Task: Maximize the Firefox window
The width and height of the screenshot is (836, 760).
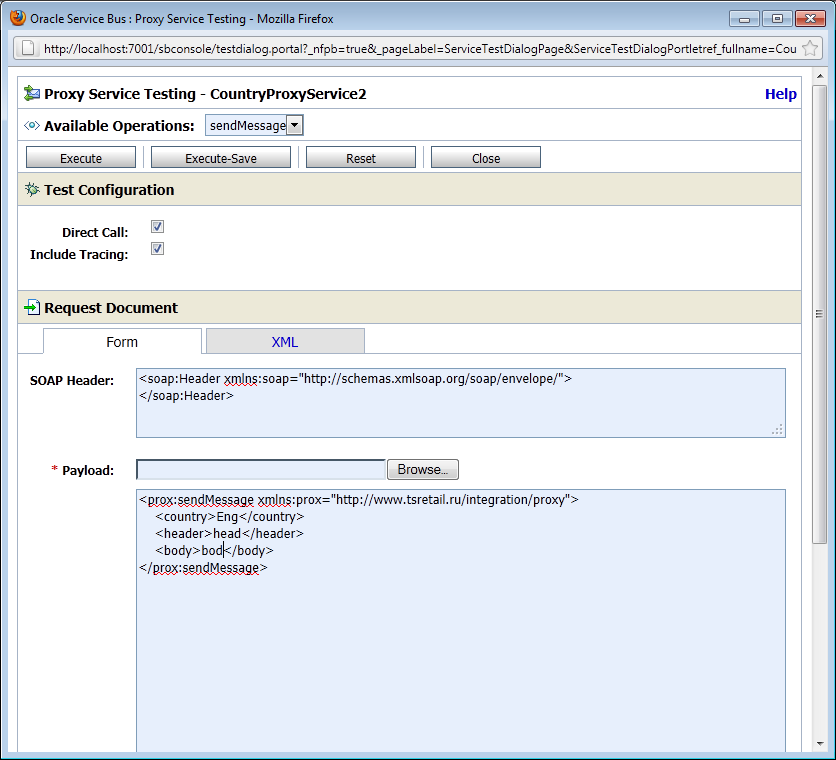Action: [777, 19]
